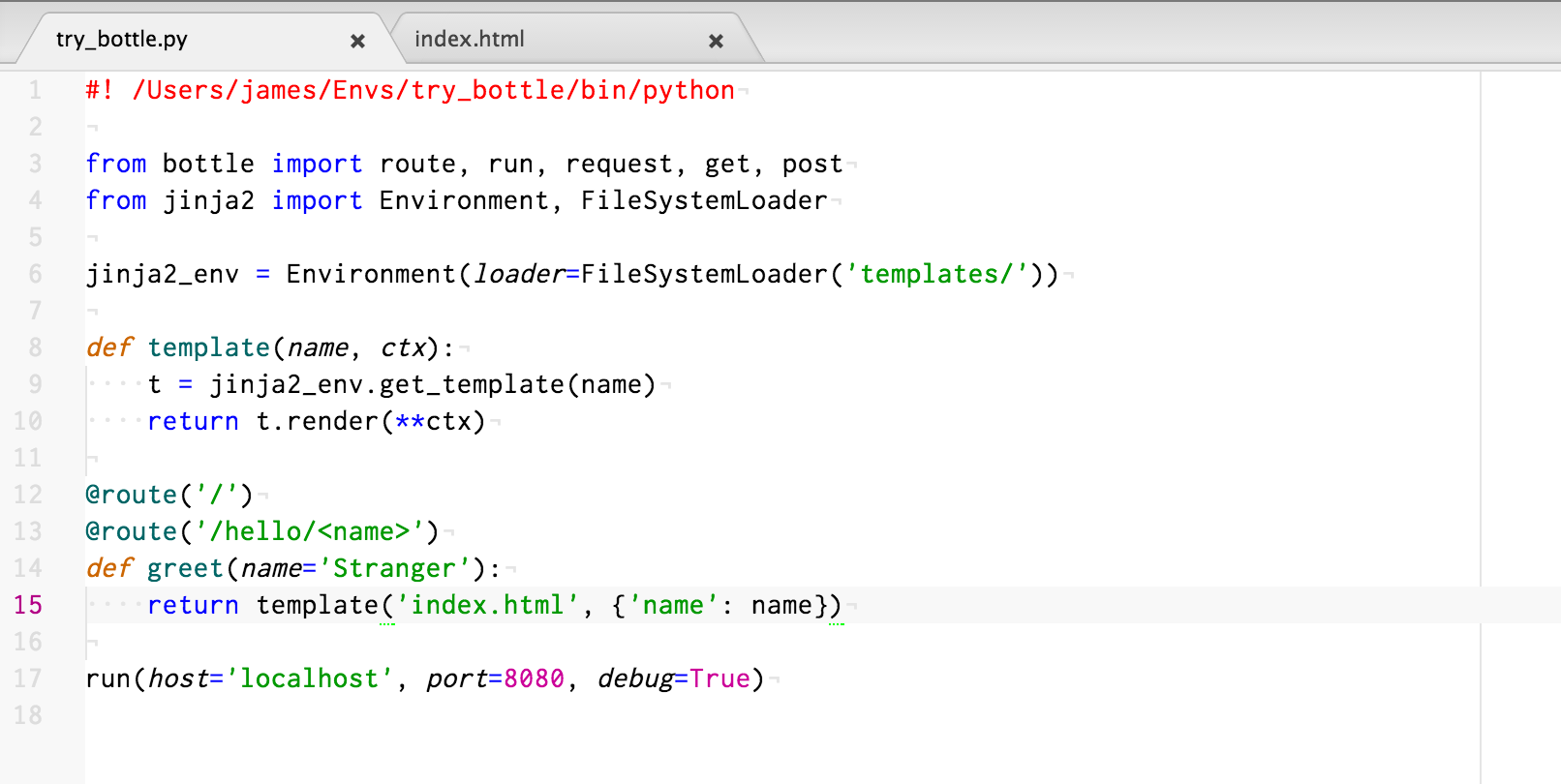Screen dimensions: 1561x784
Task: Click the 'jinja2_env' variable on line 6
Action: click(162, 274)
